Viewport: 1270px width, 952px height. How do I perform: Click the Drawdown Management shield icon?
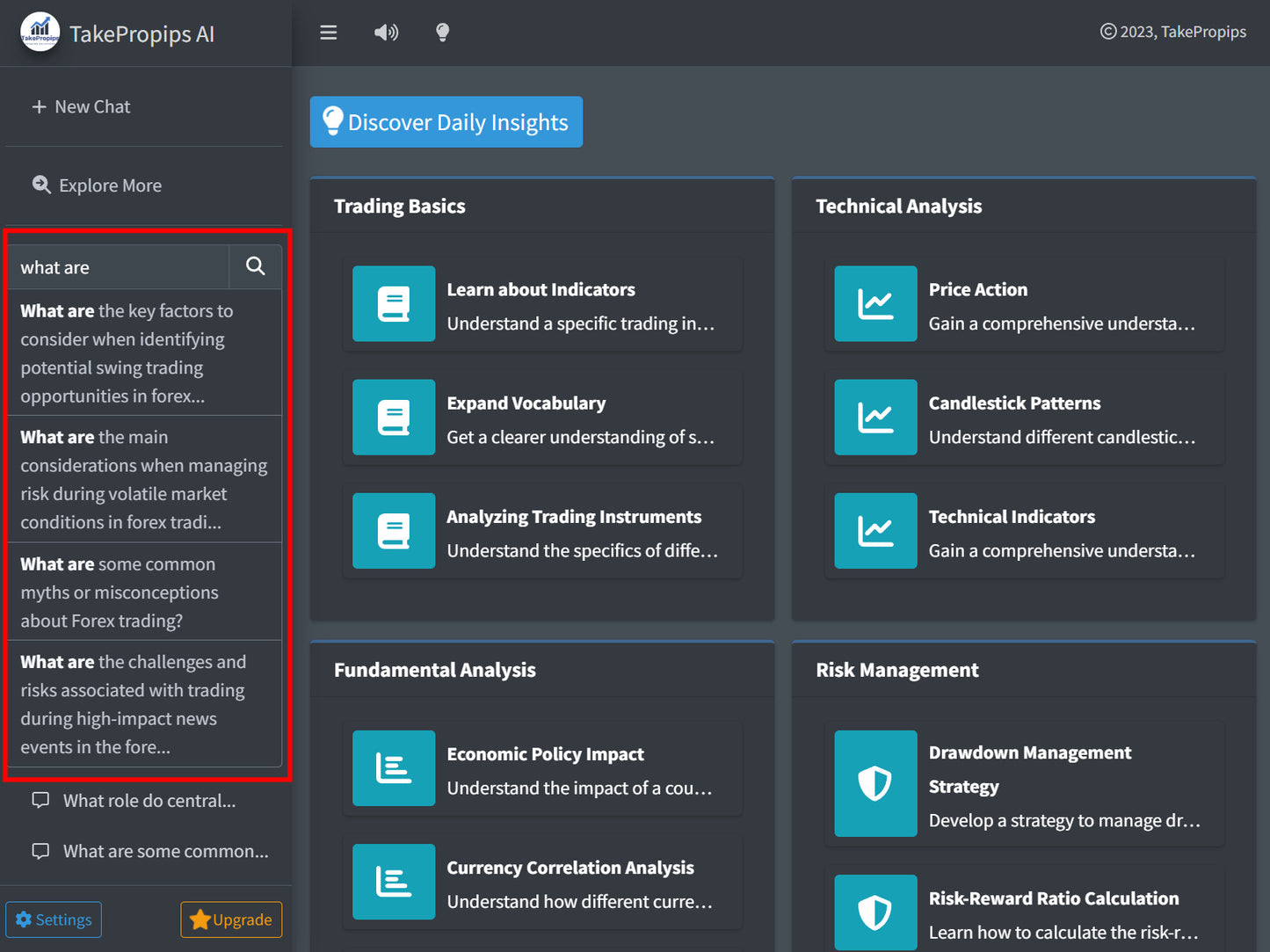pos(875,783)
